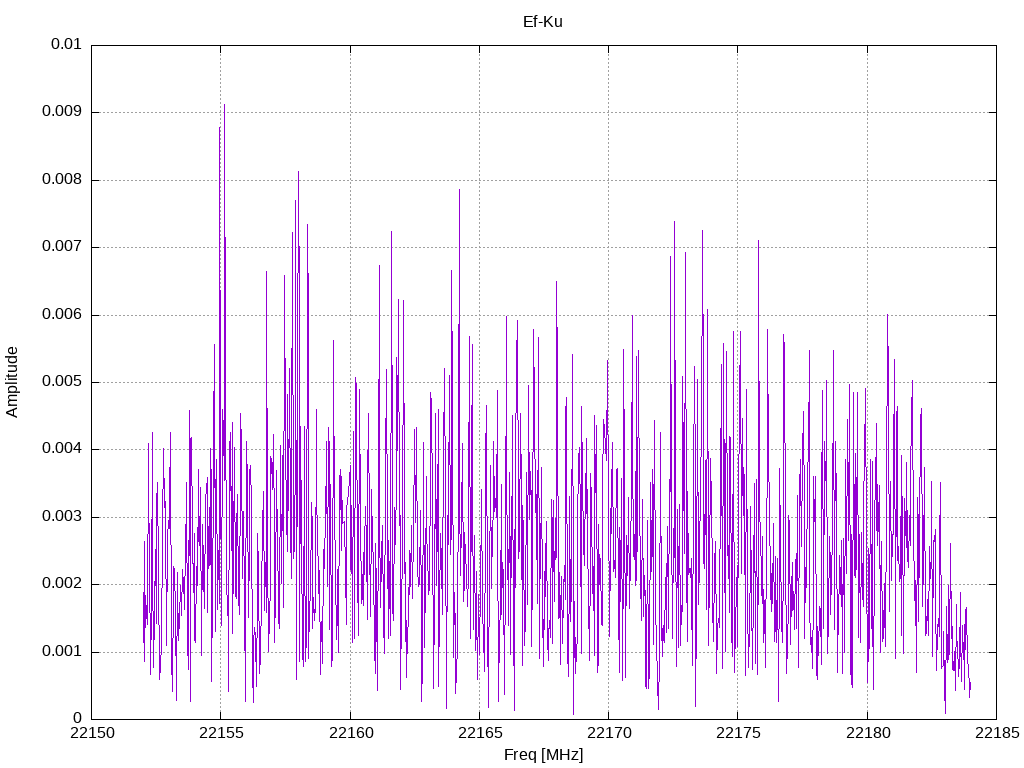The width and height of the screenshot is (1024, 768).
Task: Click the 0.008 y-axis tick label
Action: pos(62,179)
